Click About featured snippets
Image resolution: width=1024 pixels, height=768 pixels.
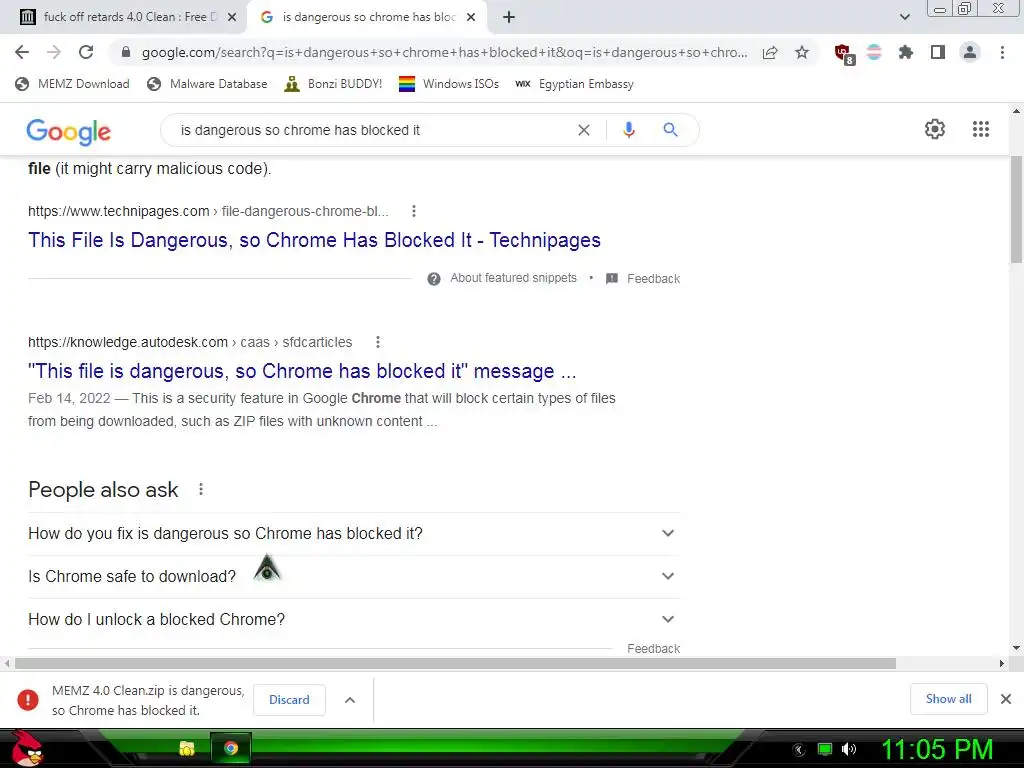(513, 278)
